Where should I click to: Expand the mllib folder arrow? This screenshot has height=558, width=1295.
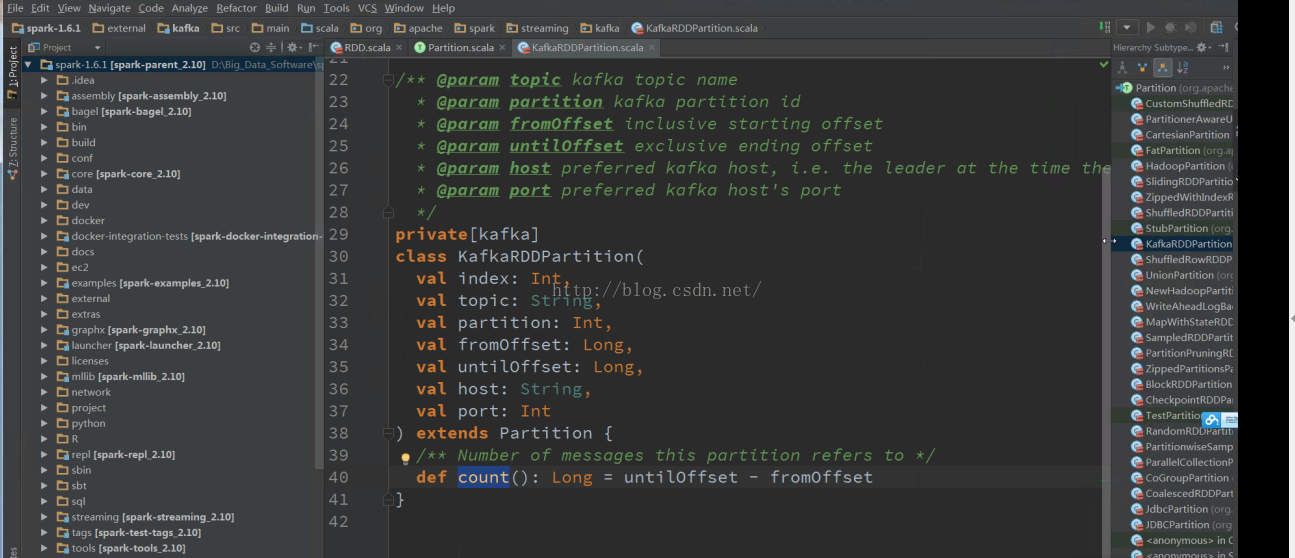44,377
